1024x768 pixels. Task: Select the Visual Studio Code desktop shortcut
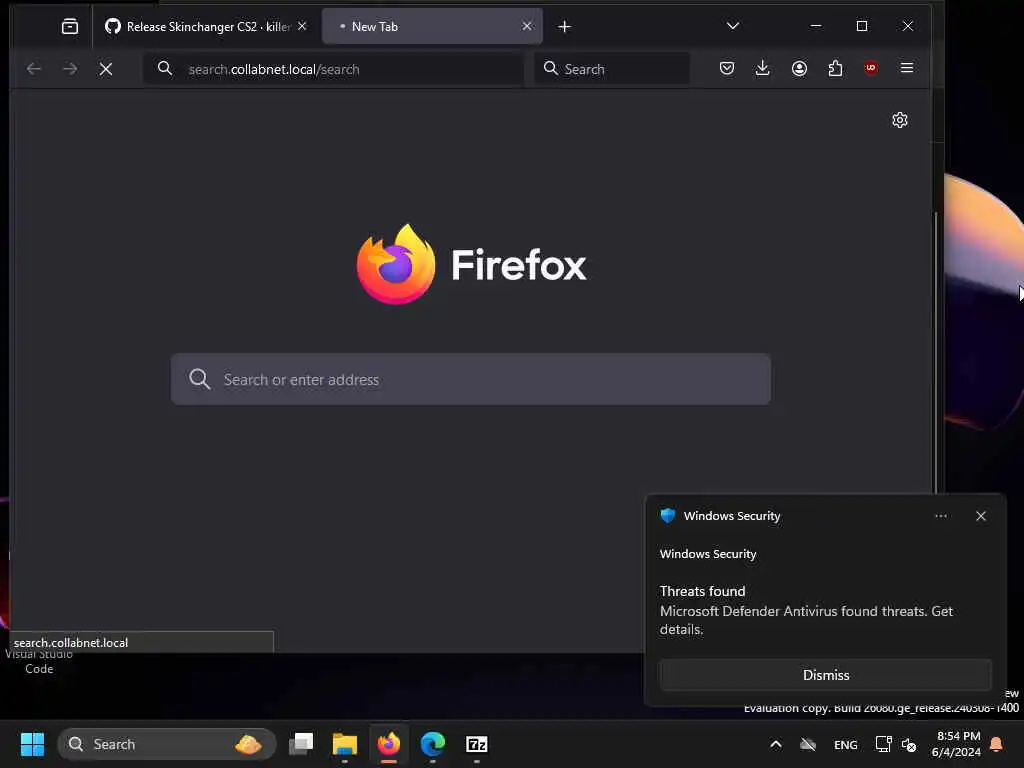(39, 662)
